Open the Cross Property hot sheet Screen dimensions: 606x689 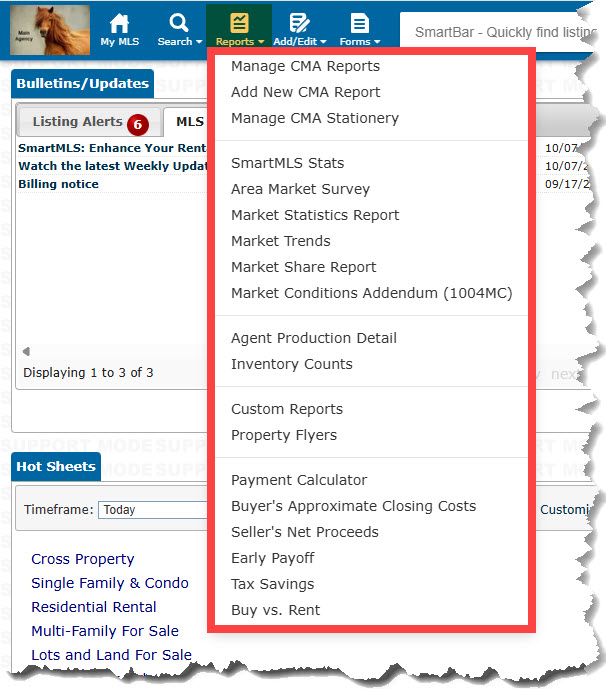pyautogui.click(x=83, y=559)
